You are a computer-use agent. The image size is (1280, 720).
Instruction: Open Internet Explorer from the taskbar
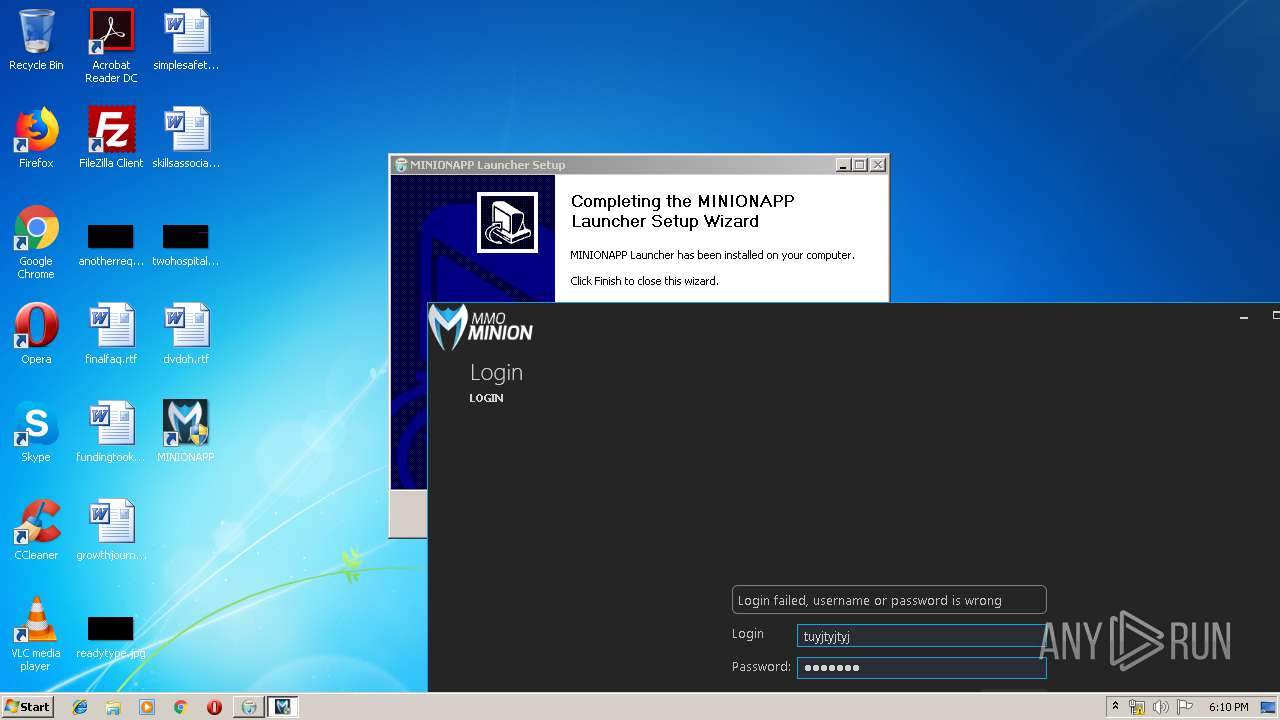[80, 707]
